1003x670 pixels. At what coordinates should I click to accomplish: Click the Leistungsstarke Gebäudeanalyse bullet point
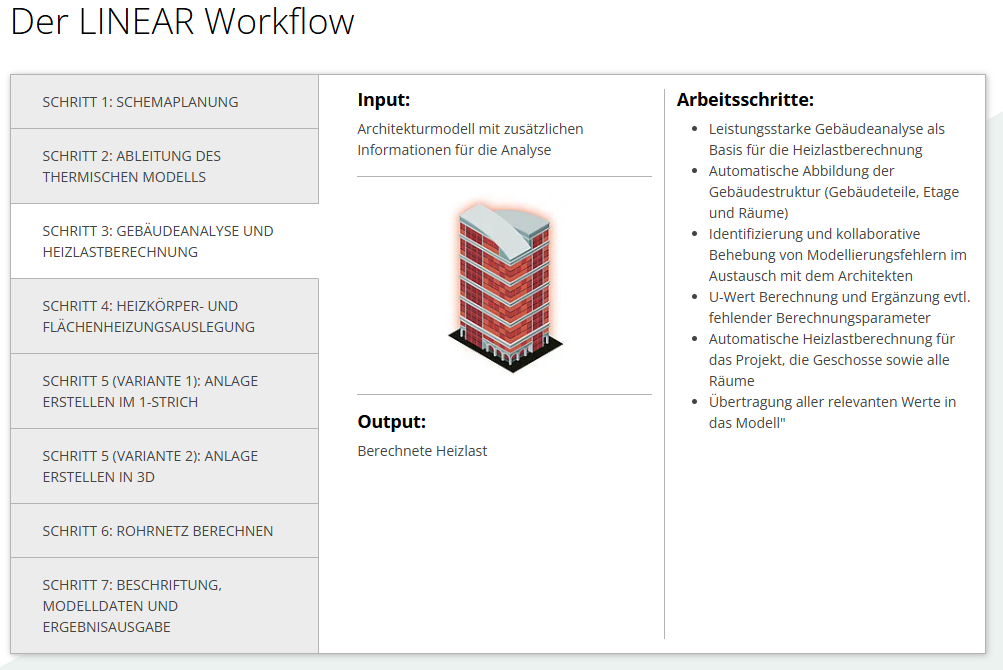(826, 139)
